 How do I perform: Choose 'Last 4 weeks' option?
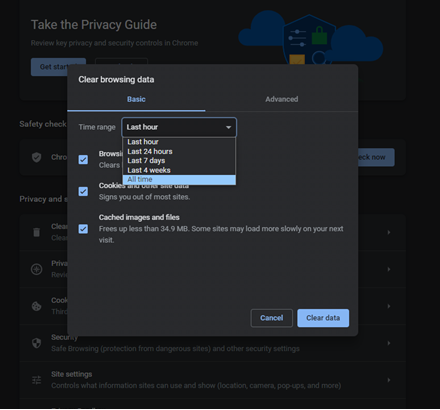(x=179, y=170)
